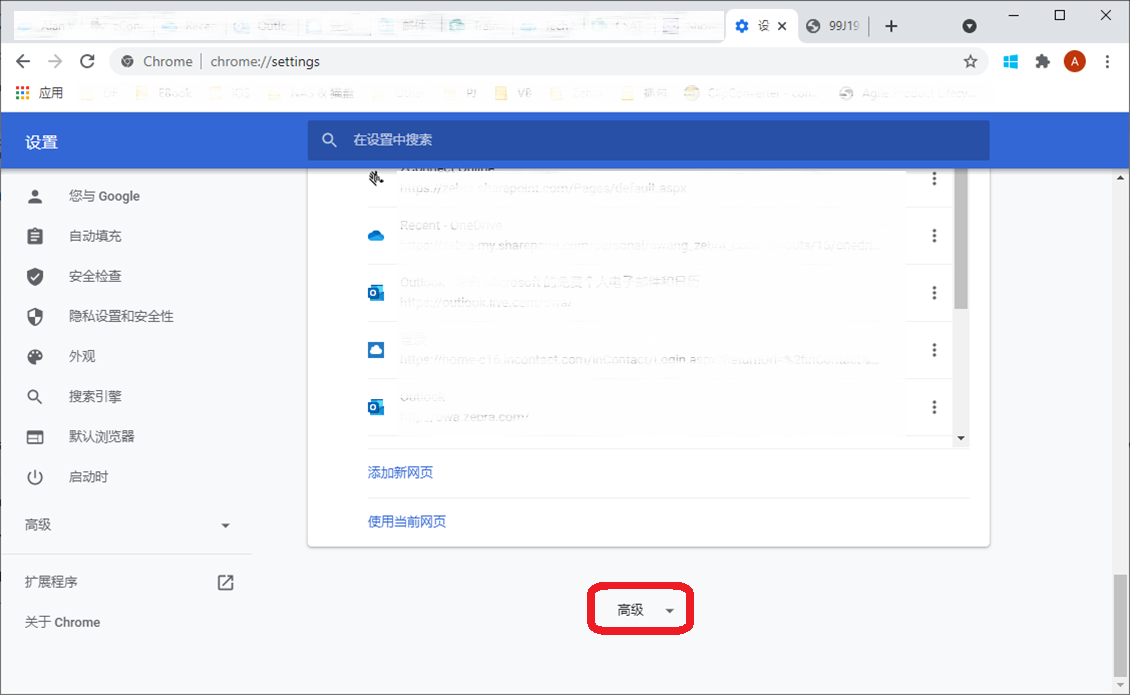Screen dimensions: 1130x695
Task: Open the PI bookmark folder
Action: tap(461, 92)
